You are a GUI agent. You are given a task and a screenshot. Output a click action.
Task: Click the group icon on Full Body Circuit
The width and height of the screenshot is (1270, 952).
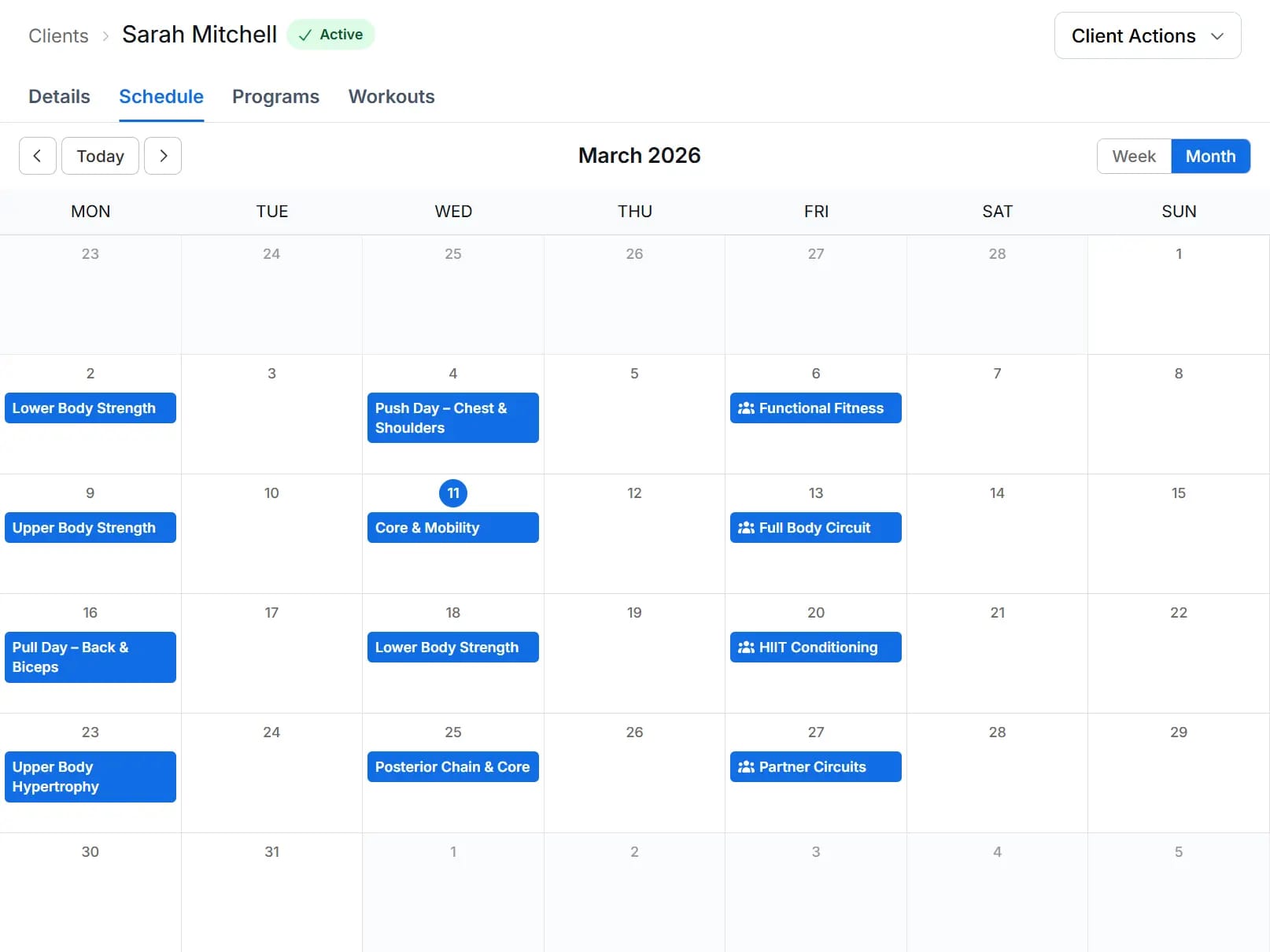click(x=745, y=527)
